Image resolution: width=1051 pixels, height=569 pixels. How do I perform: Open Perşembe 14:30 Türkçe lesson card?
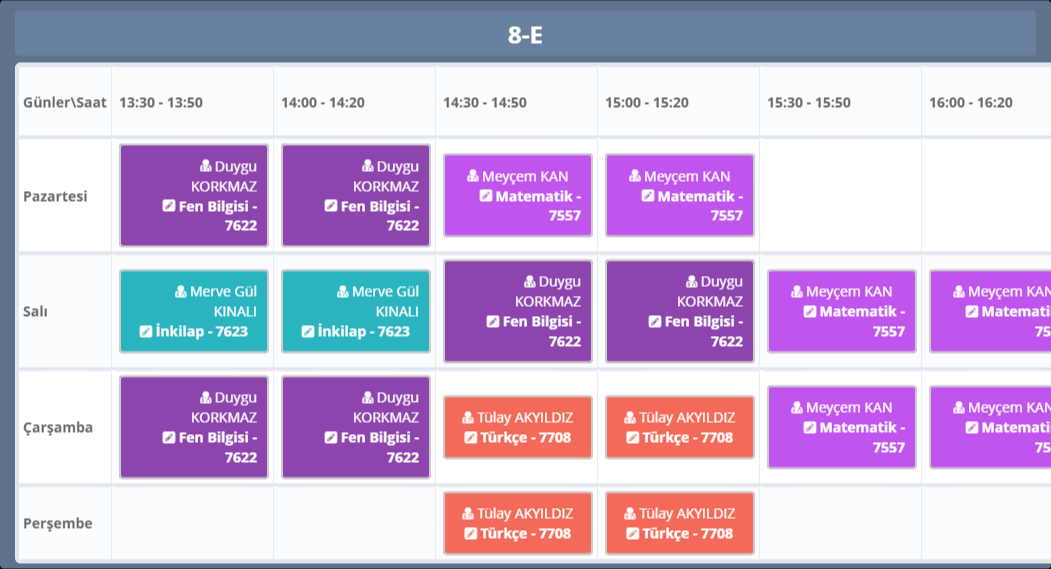tap(518, 523)
